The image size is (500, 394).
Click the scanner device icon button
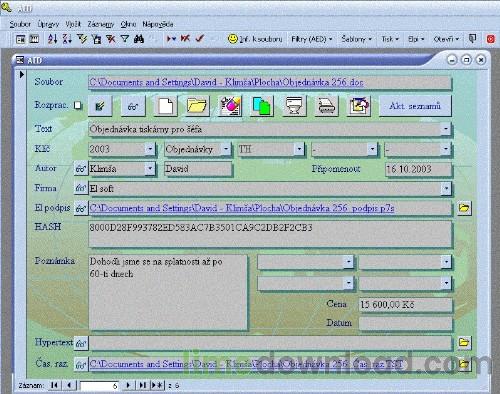294,106
